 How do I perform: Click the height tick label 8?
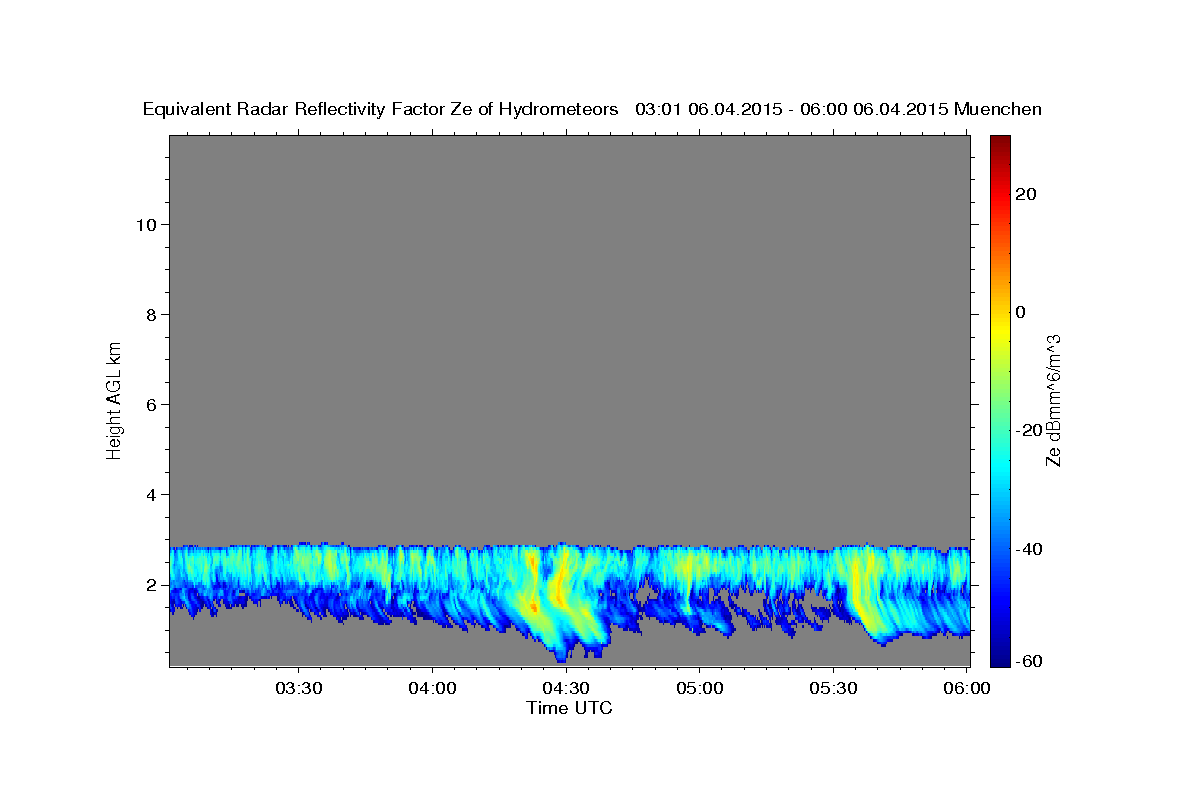(152, 315)
